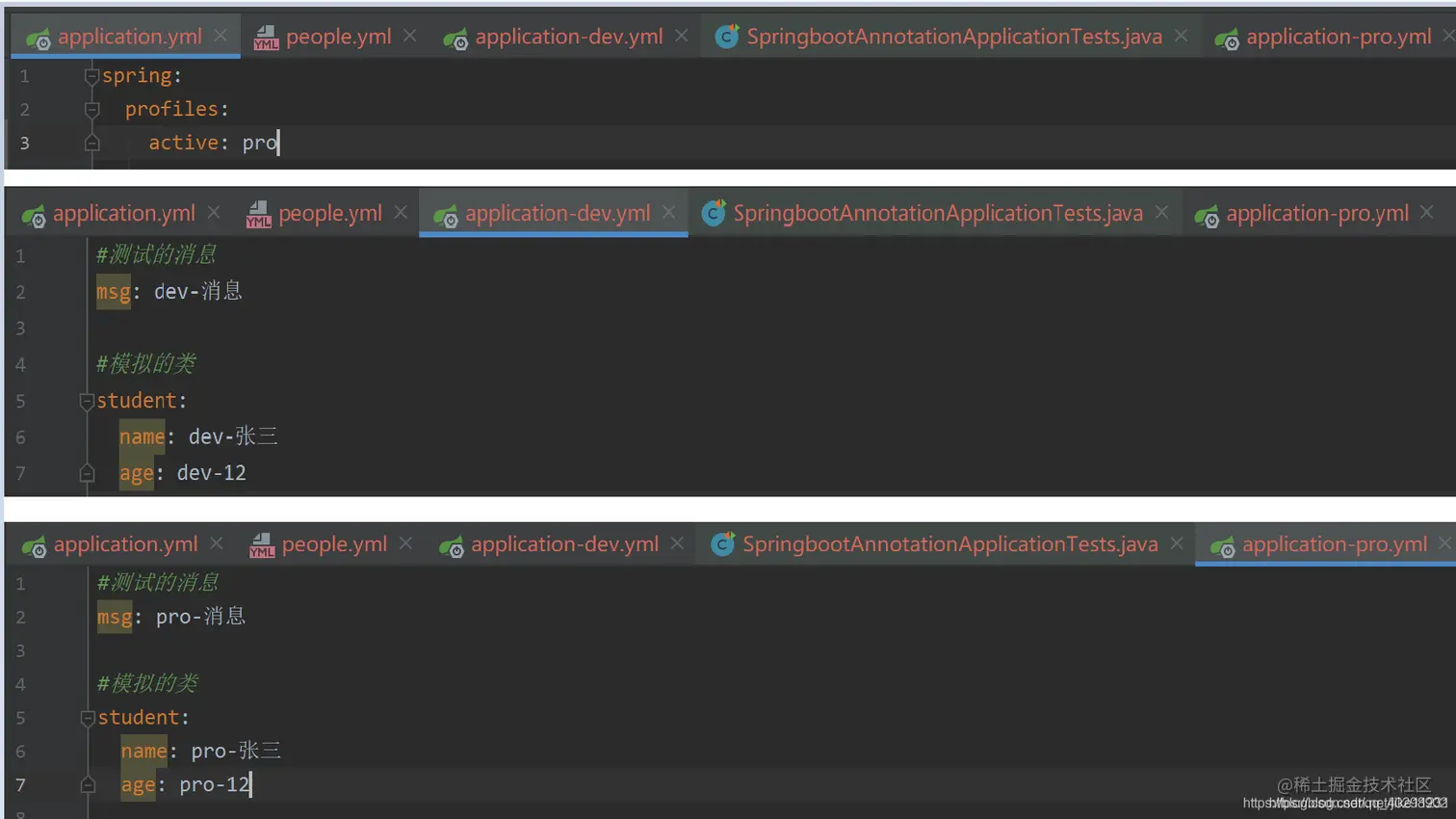Click the Java class icon of SpringbootAnnotationApplicationTests.java in the pro-消息 editor panel

(723, 544)
